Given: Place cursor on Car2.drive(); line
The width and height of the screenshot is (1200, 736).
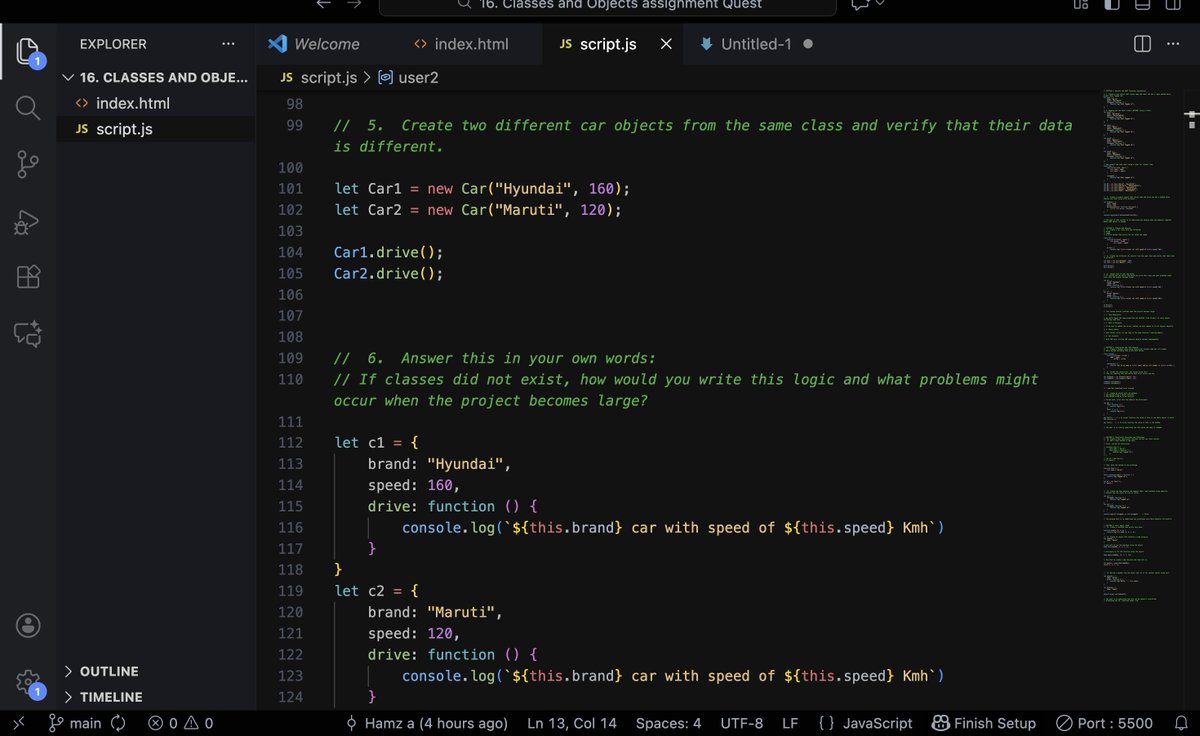Looking at the screenshot, I should pyautogui.click(x=388, y=273).
